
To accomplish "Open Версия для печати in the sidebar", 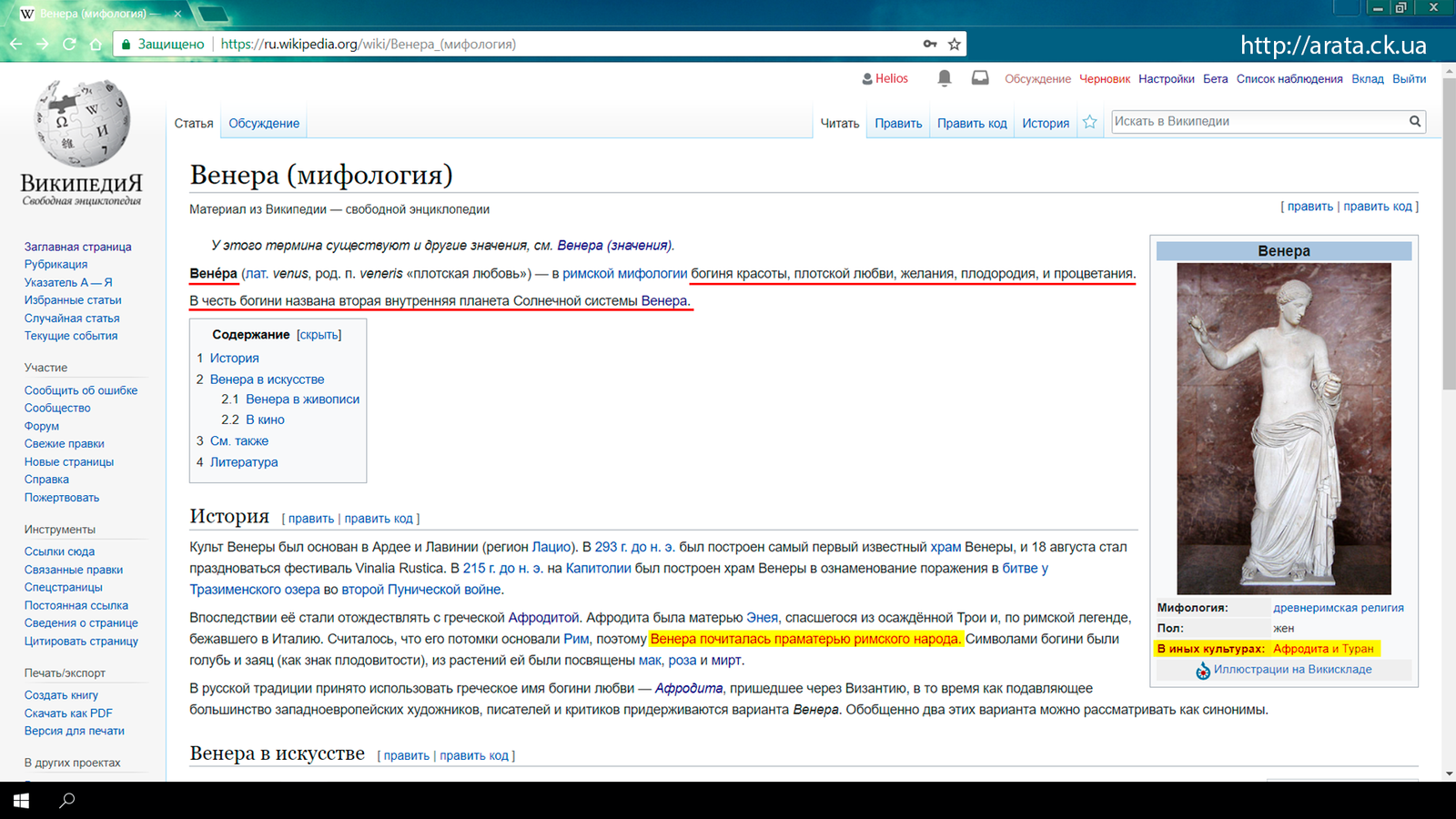I will [x=75, y=731].
